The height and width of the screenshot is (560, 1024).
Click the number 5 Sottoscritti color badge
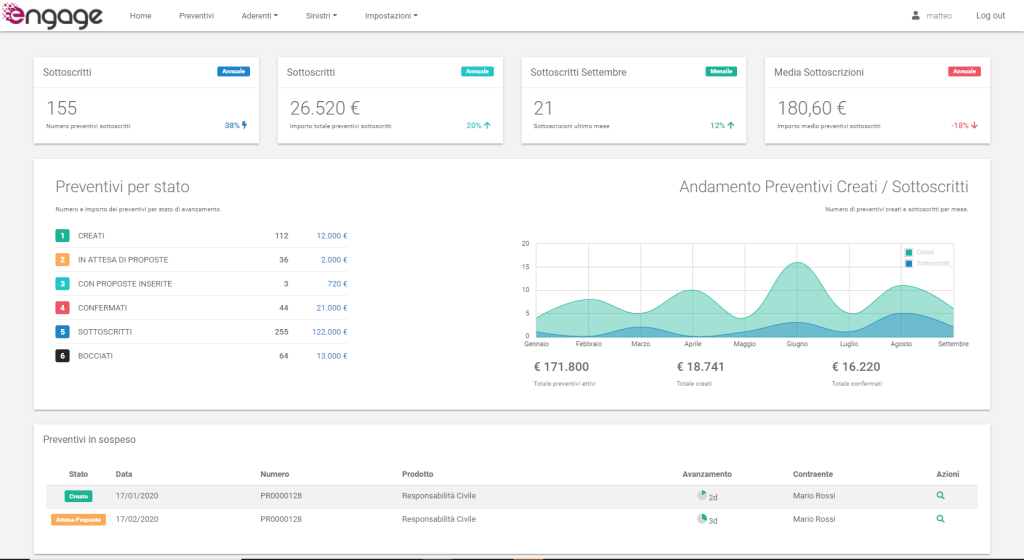62,332
